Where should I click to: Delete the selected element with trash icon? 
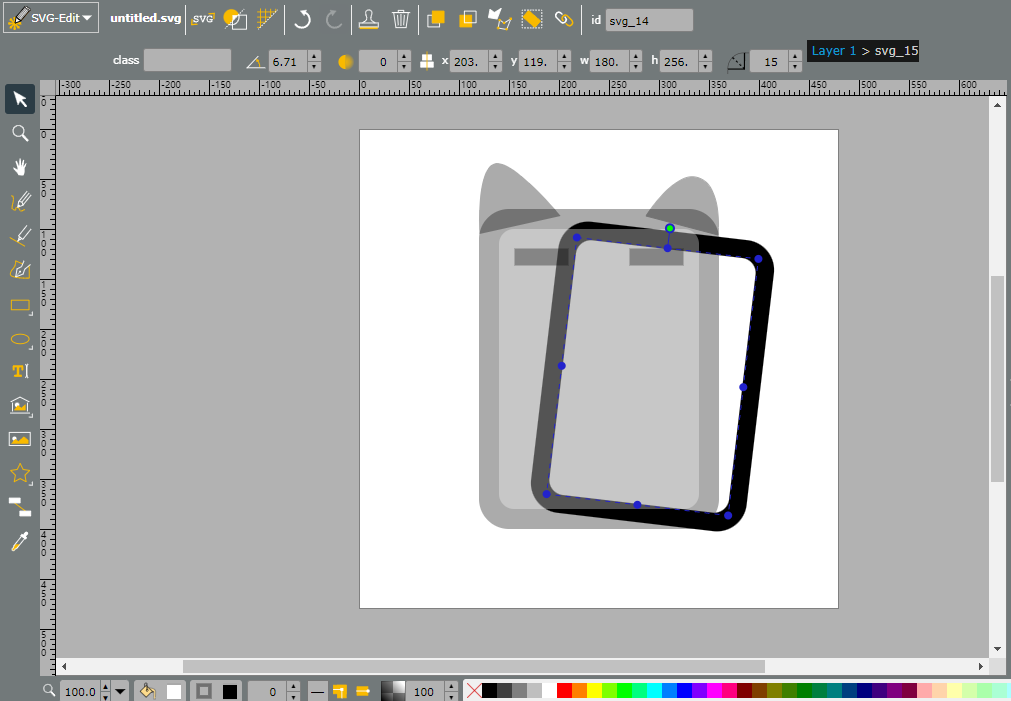400,19
